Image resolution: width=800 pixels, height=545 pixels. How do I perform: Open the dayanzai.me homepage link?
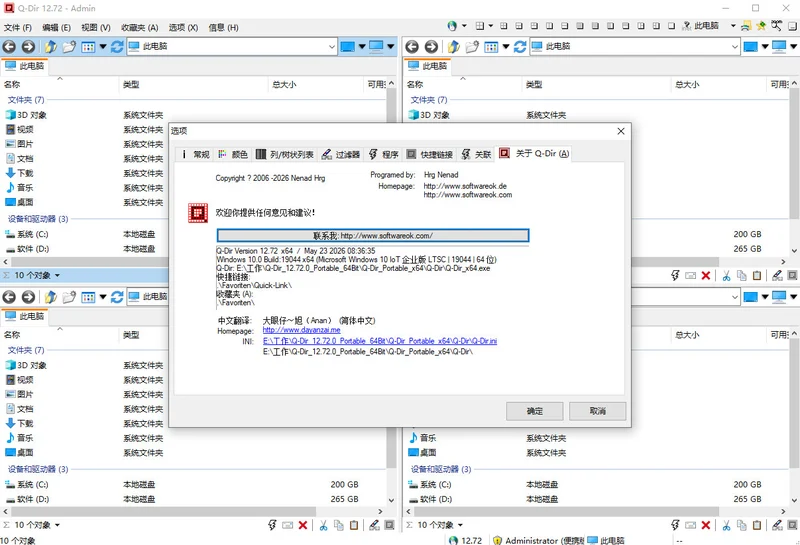(x=302, y=330)
